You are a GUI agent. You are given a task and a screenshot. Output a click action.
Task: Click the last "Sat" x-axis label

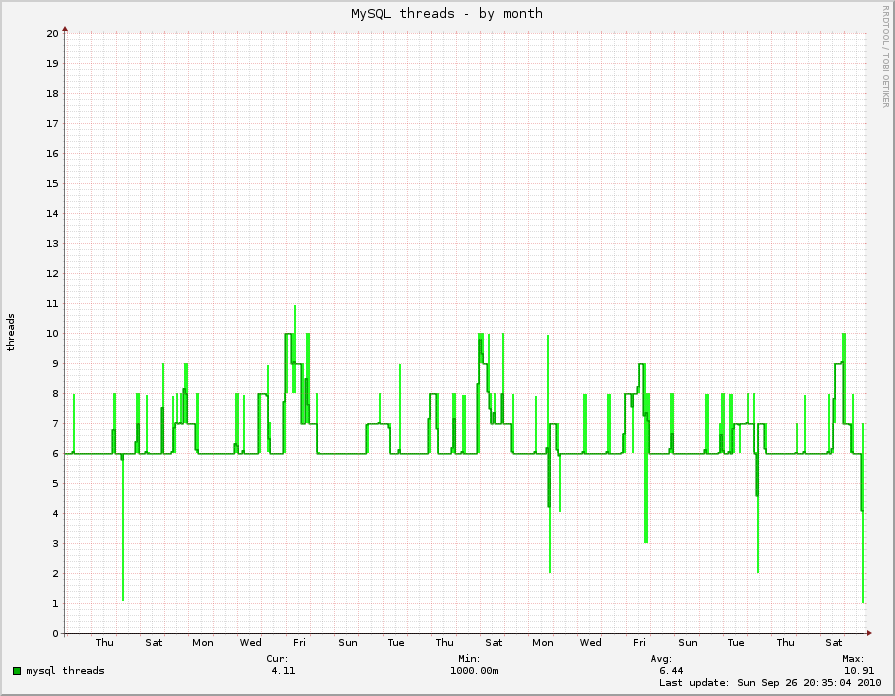click(833, 642)
